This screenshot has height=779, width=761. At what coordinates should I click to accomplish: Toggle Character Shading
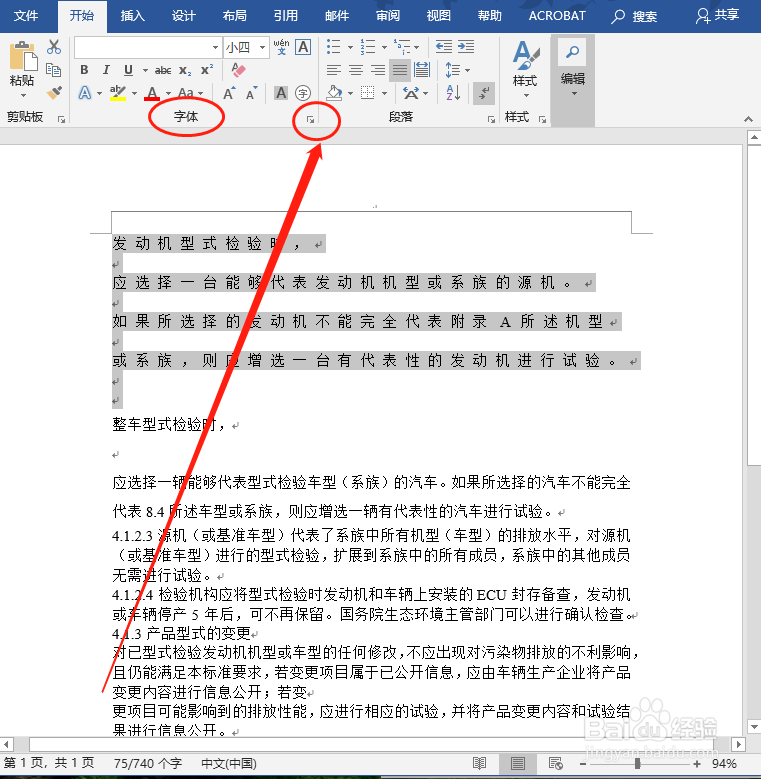pos(281,93)
